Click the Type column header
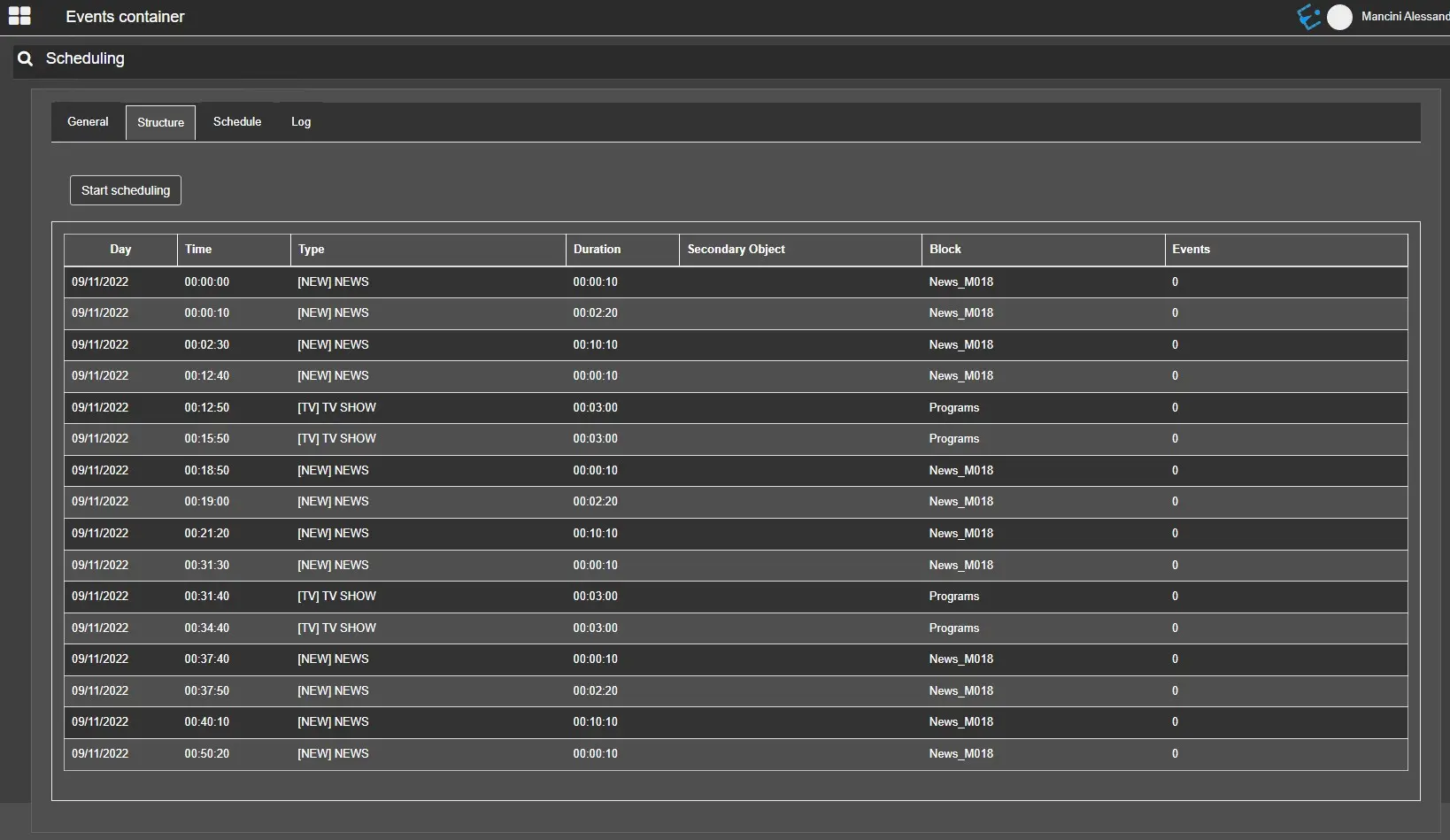 (311, 250)
